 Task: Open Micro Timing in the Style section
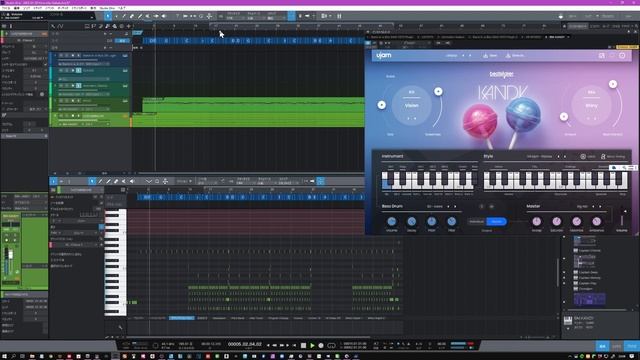613,156
